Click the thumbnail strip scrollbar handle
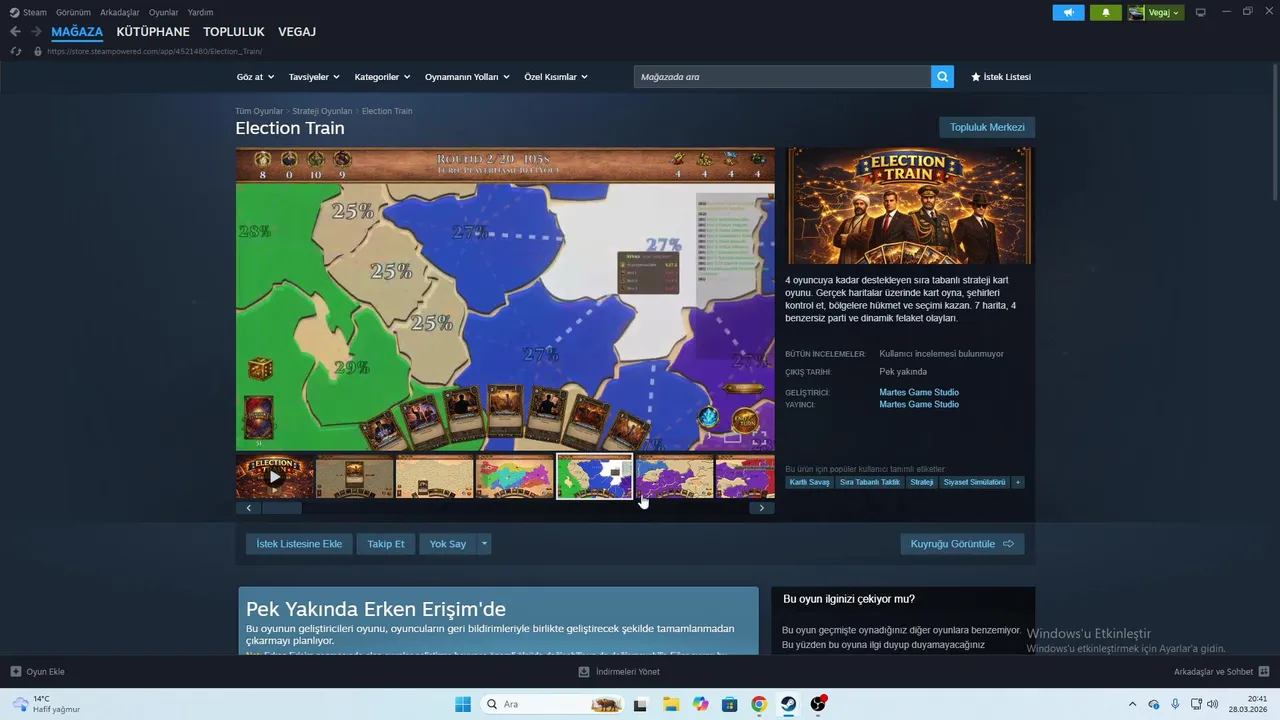Viewport: 1280px width, 720px height. [281, 508]
